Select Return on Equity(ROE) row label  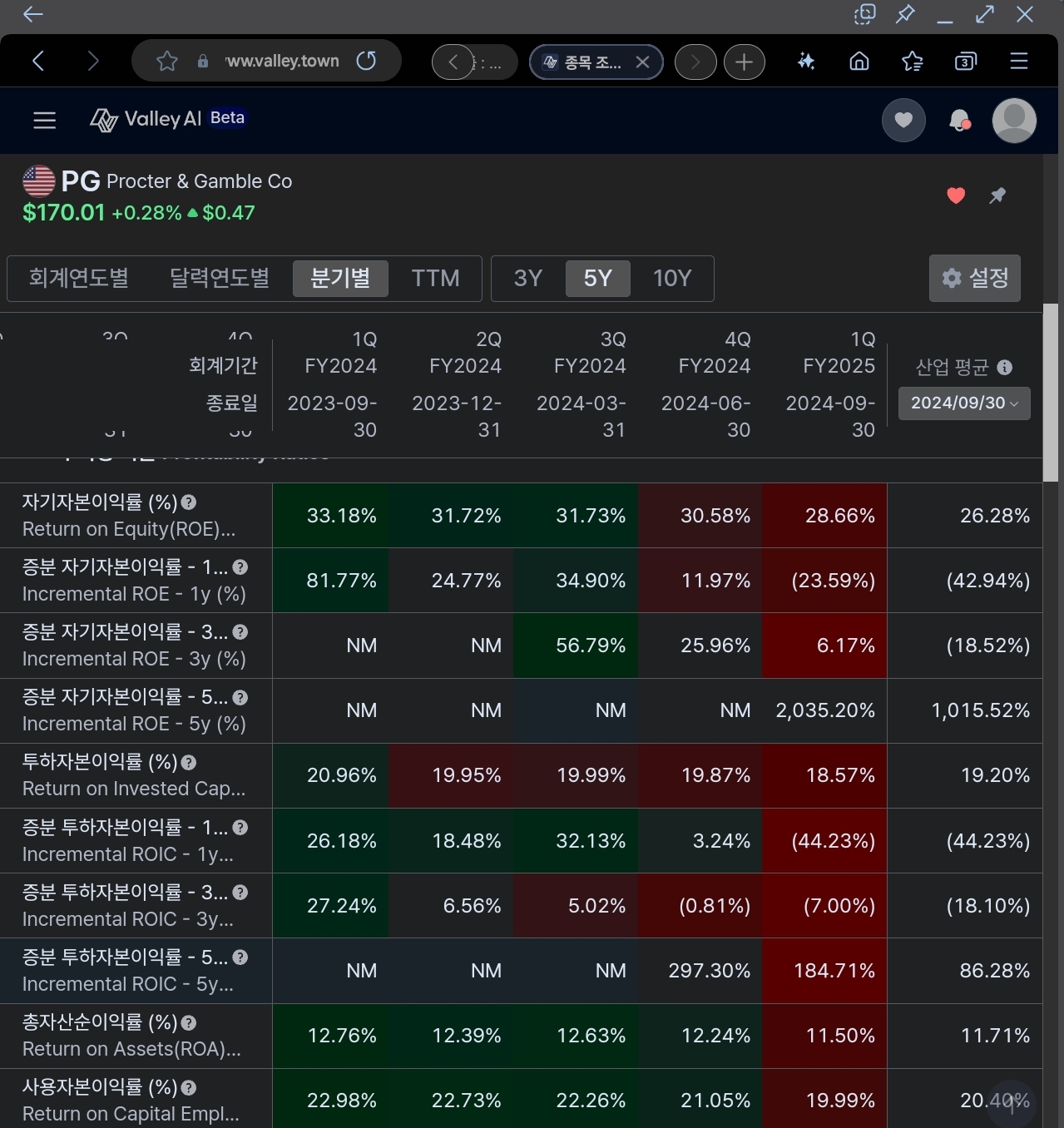coord(129,529)
